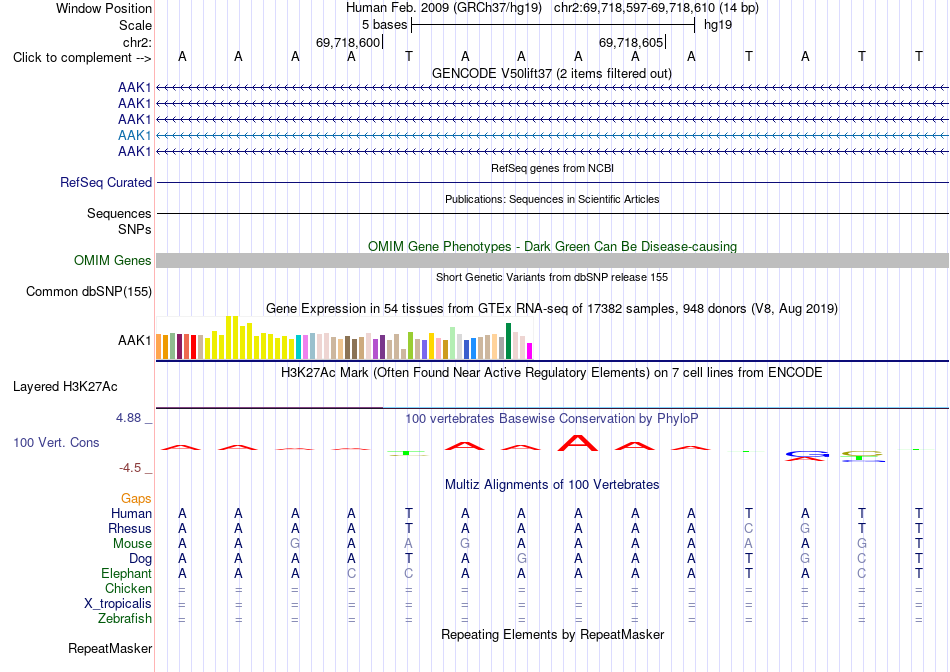The image size is (950, 672).
Task: Select the Mouse alignment row label
Action: click(132, 544)
